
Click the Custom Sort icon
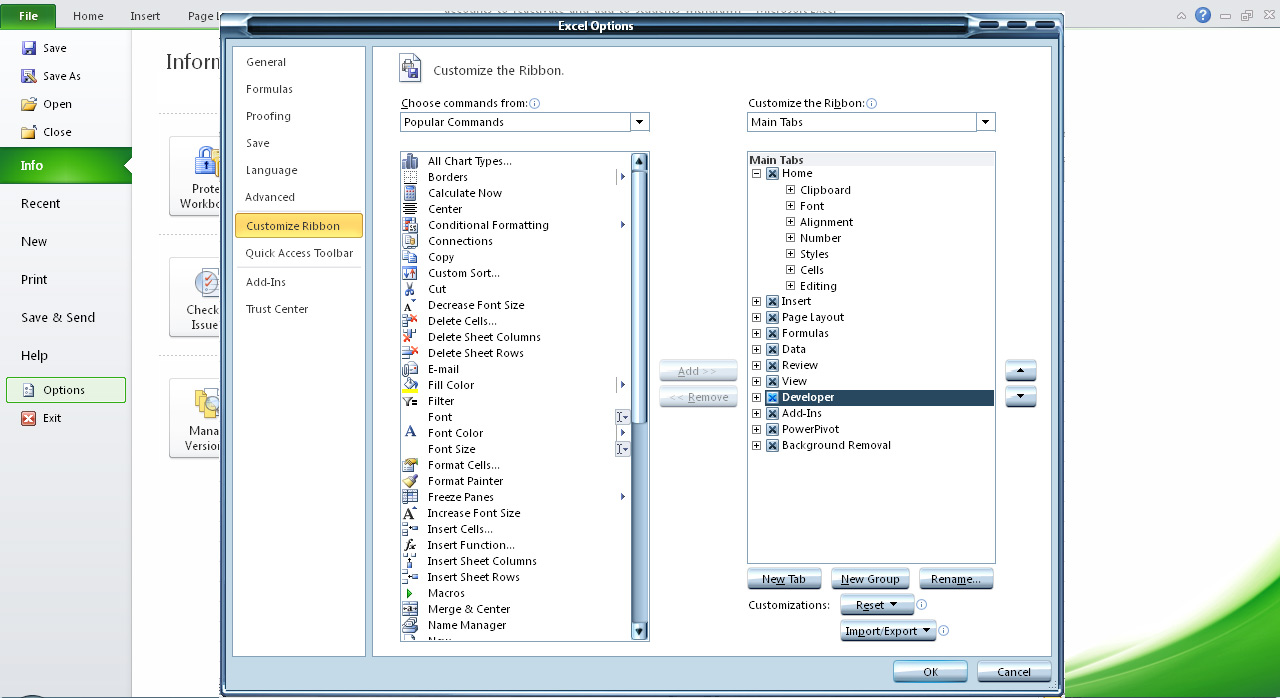(410, 273)
